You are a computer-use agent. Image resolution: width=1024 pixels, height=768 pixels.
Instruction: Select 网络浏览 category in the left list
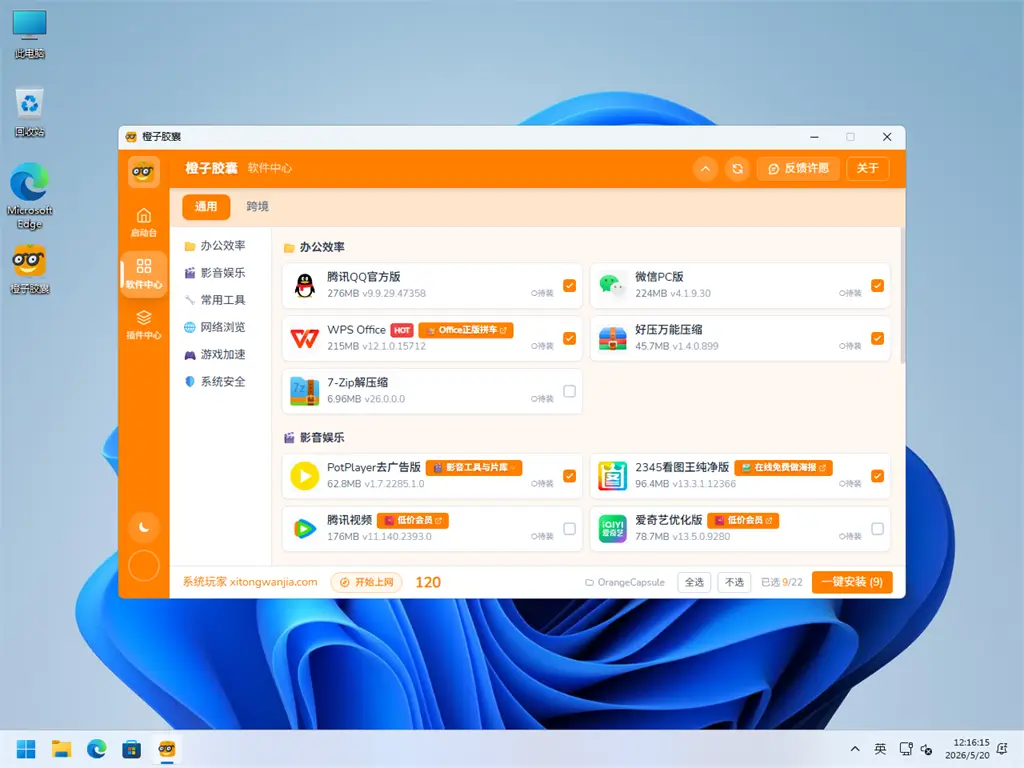(x=215, y=327)
